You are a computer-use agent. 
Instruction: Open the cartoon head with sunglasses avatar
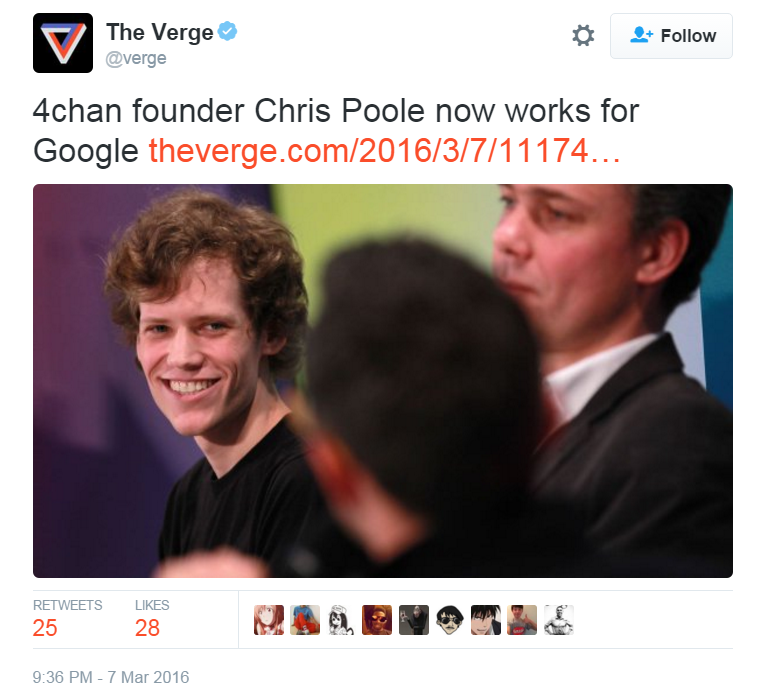pos(450,620)
